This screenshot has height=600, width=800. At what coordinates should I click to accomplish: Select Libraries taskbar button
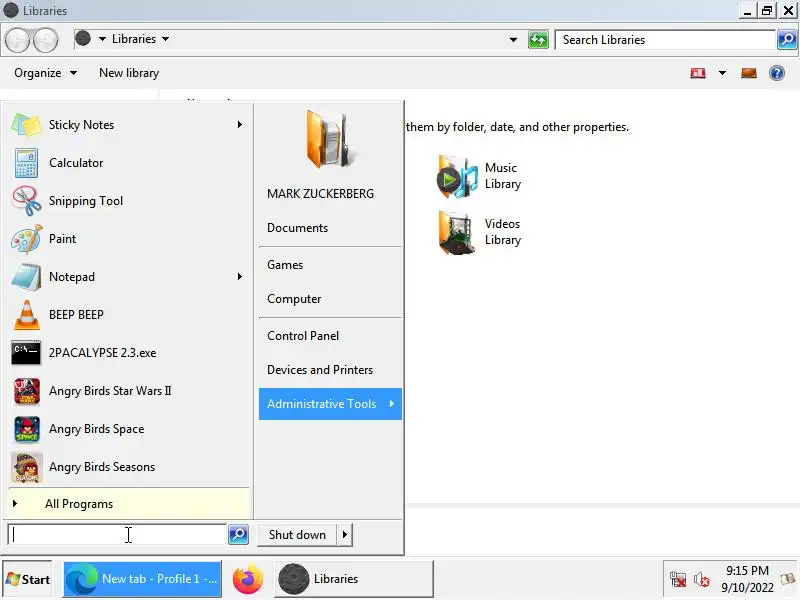(x=354, y=579)
